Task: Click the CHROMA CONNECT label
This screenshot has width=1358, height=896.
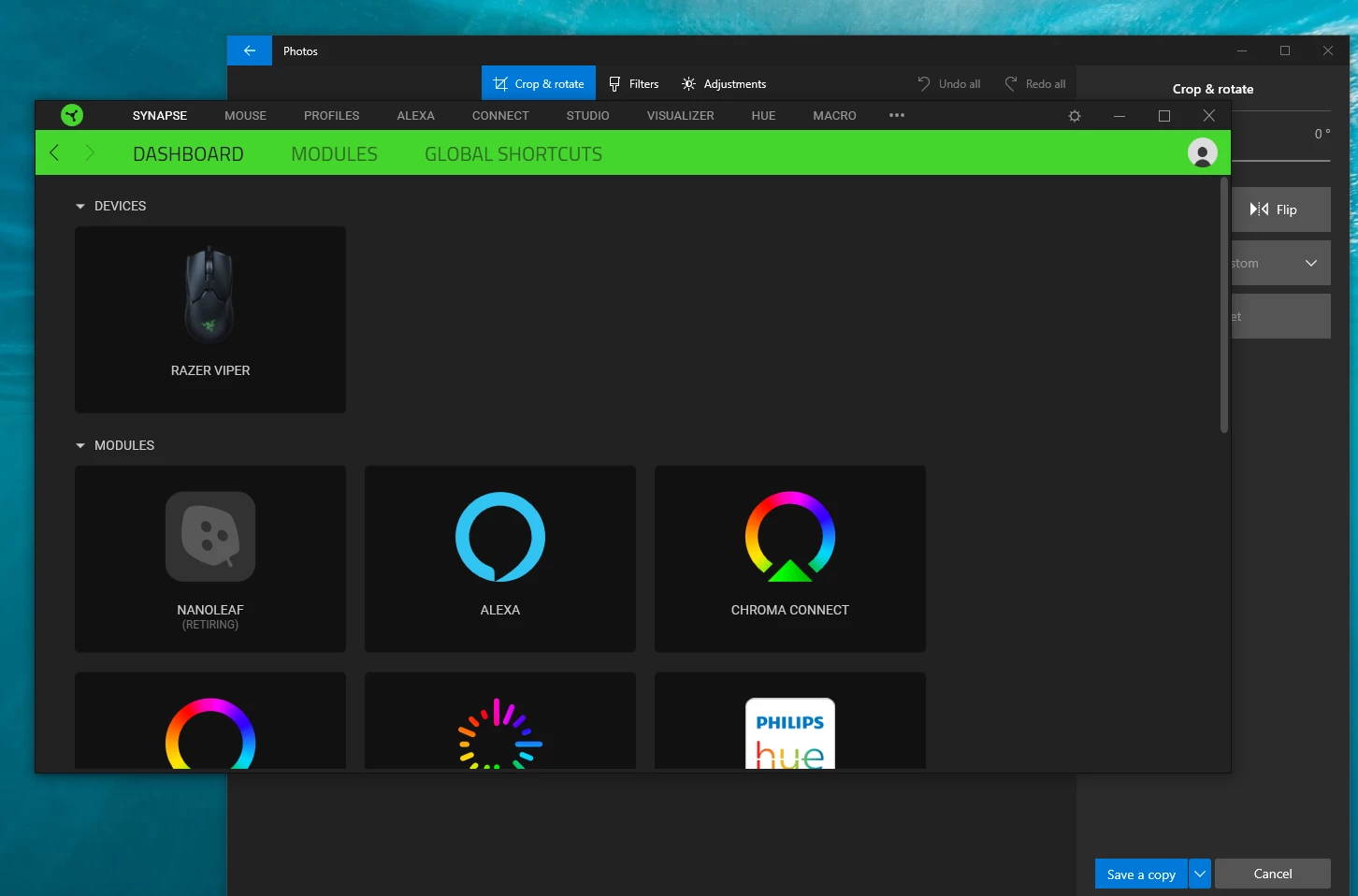Action: point(790,610)
